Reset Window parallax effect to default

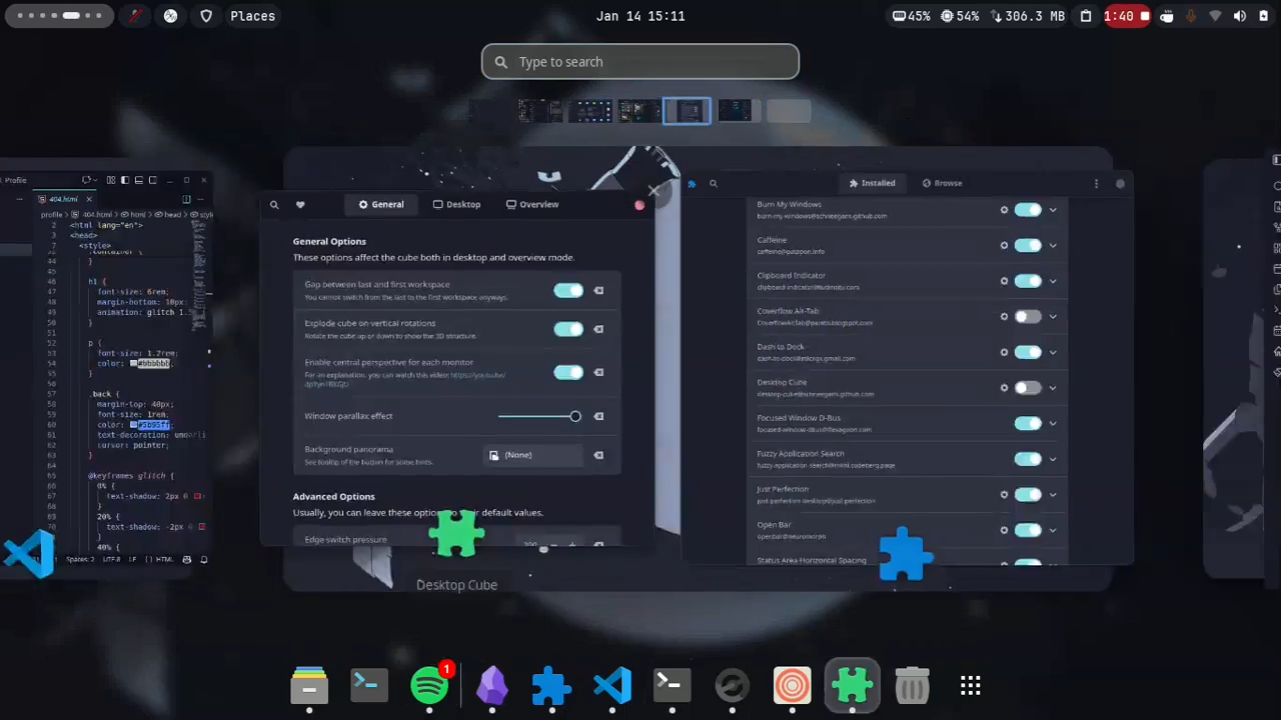pyautogui.click(x=599, y=416)
